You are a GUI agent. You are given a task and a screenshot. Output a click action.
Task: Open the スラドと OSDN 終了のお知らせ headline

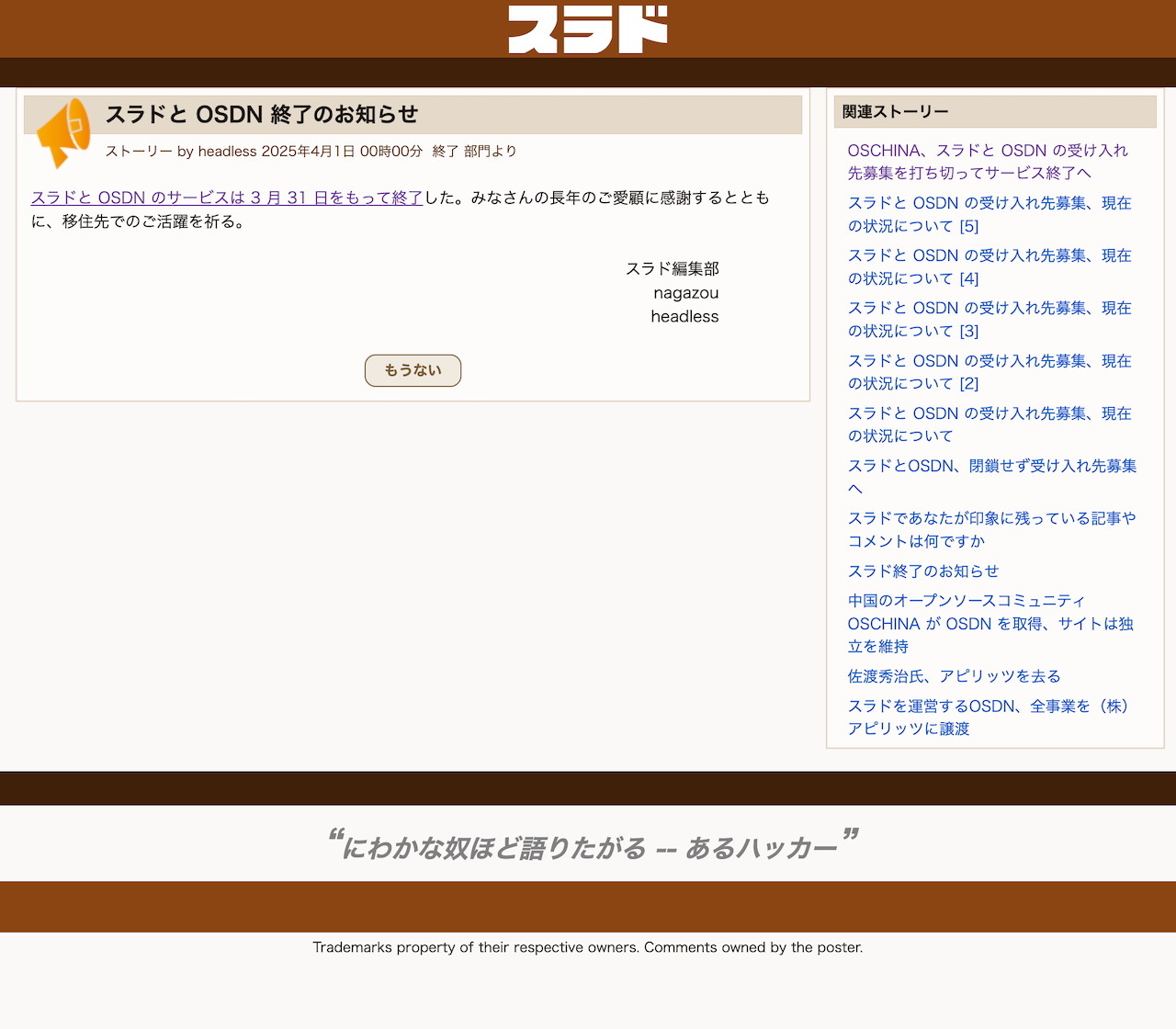(x=262, y=115)
